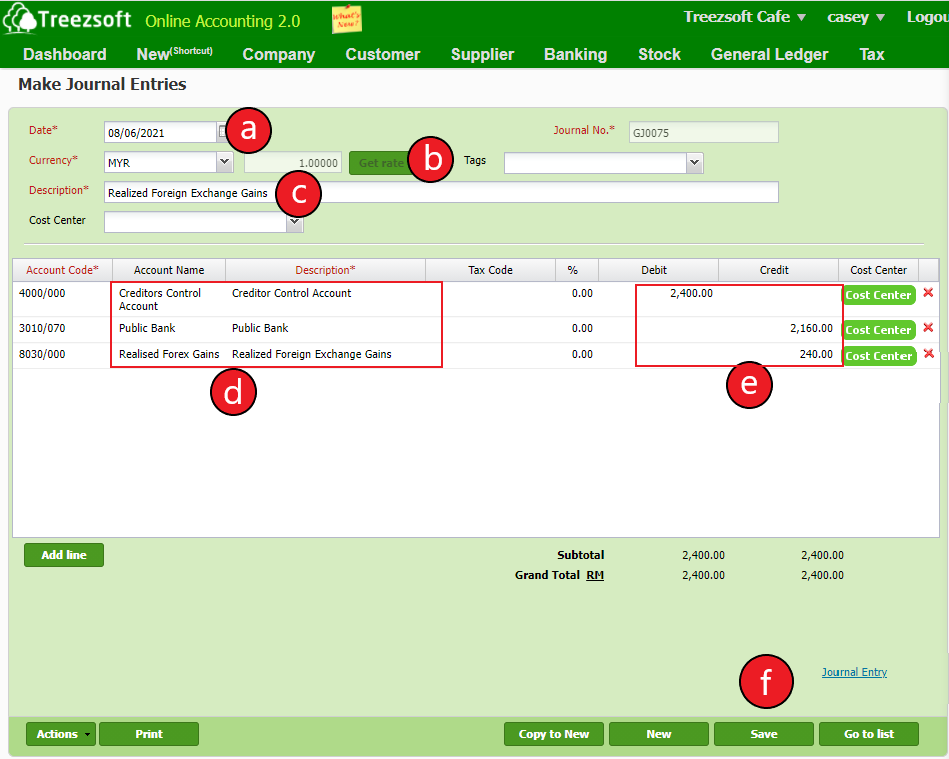Viewport: 949px width, 759px height.
Task: Click the header Description input field
Action: (x=441, y=192)
